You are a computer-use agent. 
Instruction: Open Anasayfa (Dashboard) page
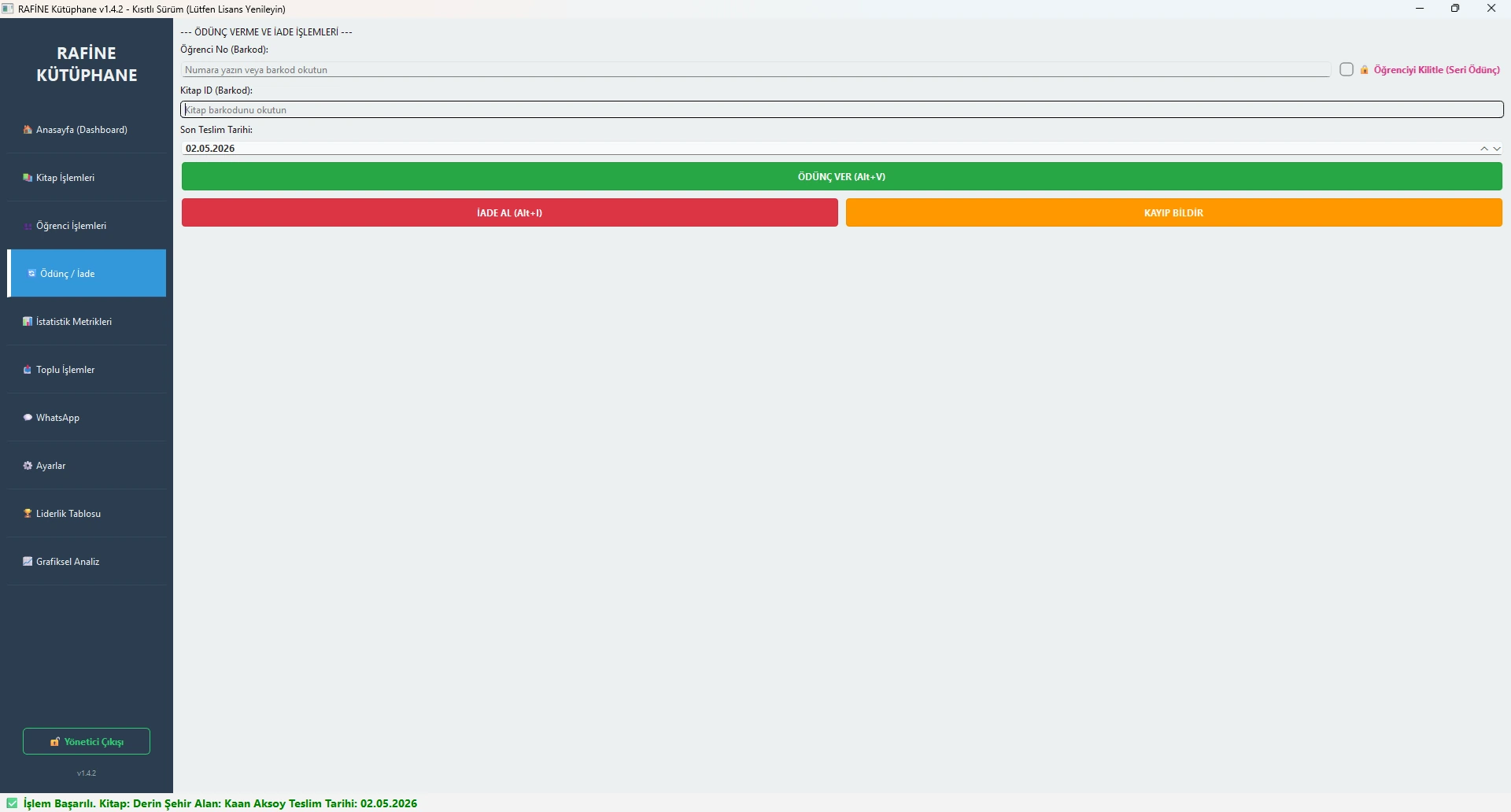87,130
